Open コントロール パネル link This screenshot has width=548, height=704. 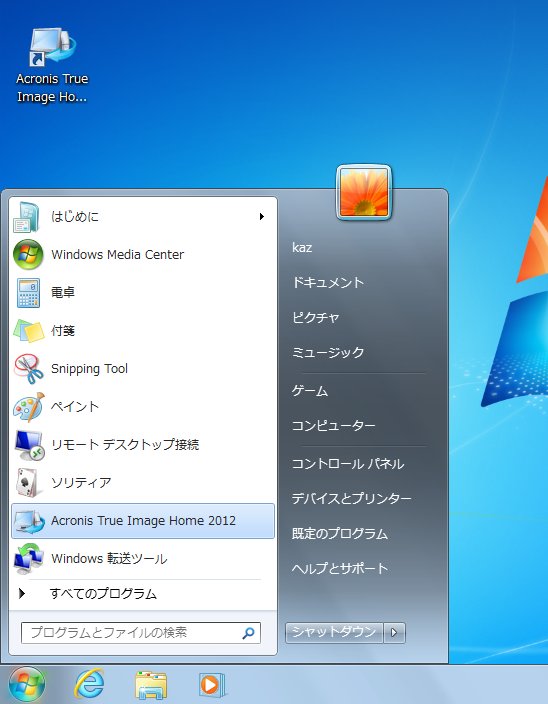click(348, 463)
